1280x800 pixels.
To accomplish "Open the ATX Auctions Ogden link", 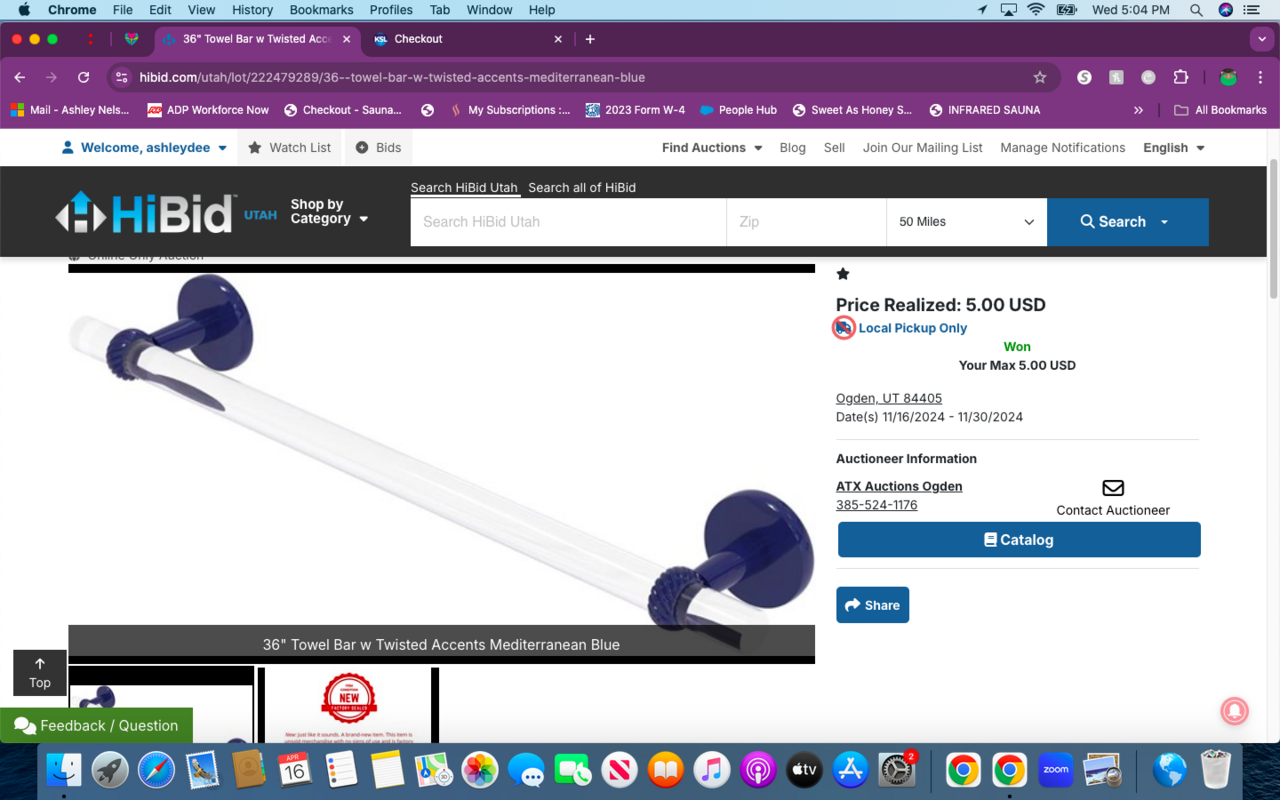I will click(898, 486).
